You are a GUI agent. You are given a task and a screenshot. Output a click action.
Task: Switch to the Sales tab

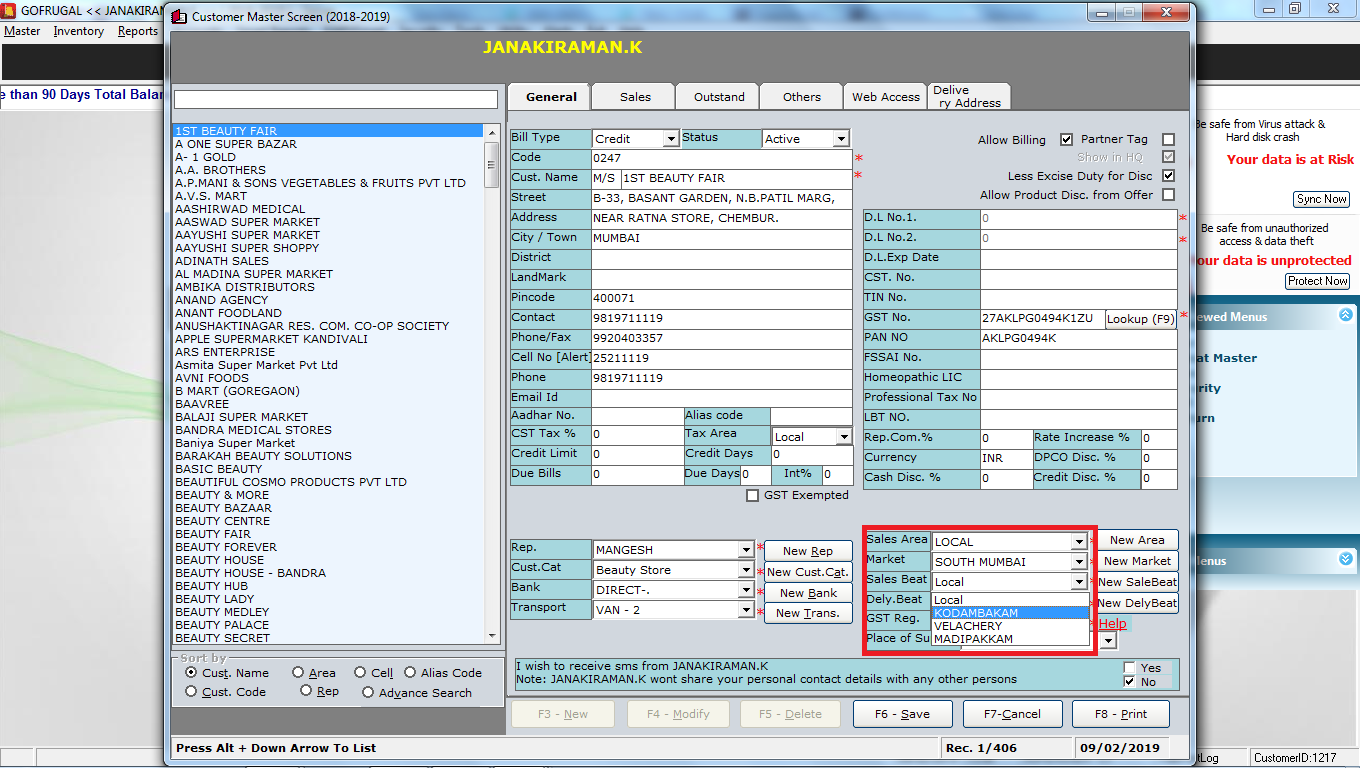click(635, 97)
